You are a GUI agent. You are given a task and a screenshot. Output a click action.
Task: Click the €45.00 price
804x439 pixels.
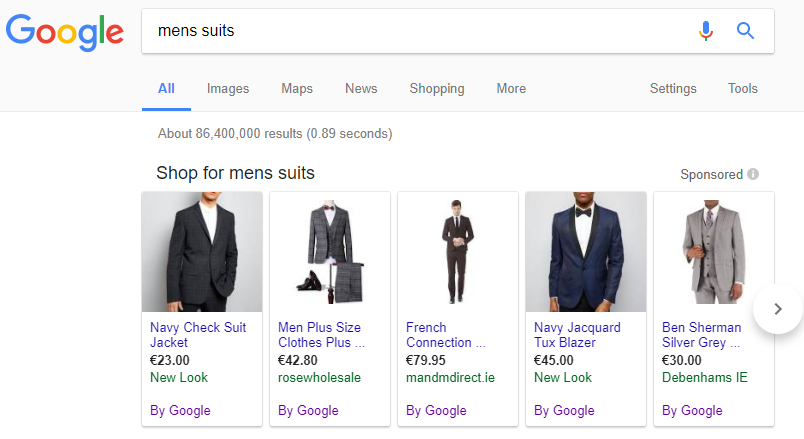pyautogui.click(x=554, y=361)
